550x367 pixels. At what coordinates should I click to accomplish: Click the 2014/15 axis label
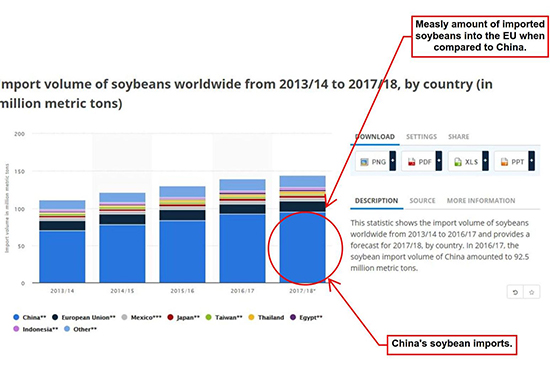(x=122, y=291)
